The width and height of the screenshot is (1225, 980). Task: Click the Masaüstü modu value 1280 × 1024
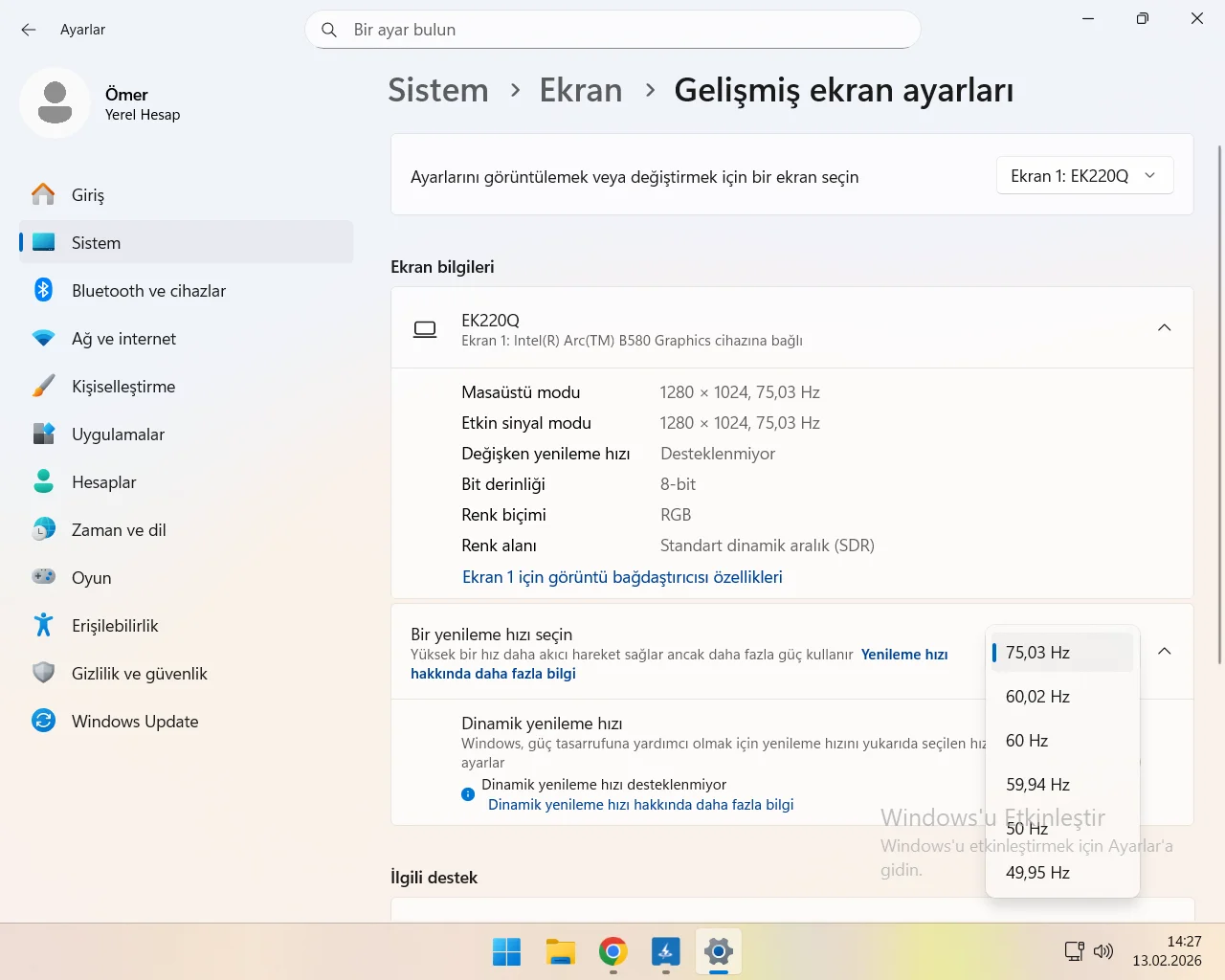point(740,392)
